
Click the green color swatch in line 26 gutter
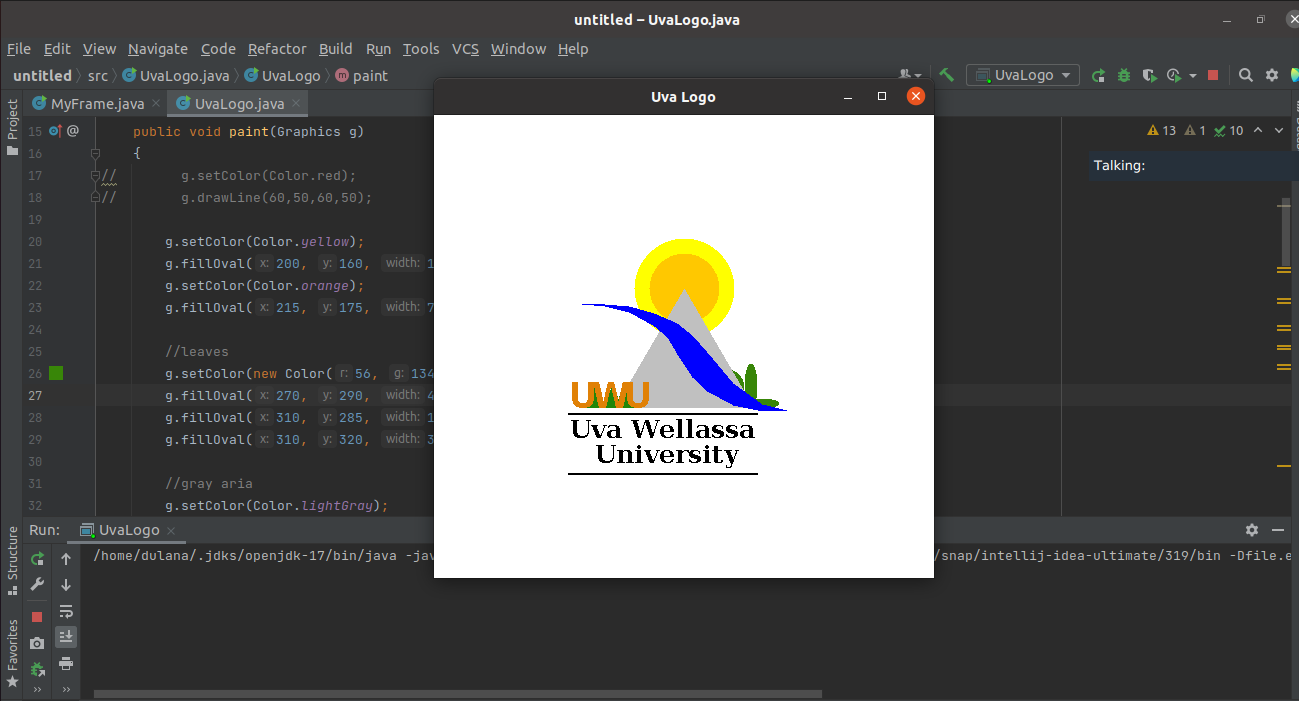56,373
